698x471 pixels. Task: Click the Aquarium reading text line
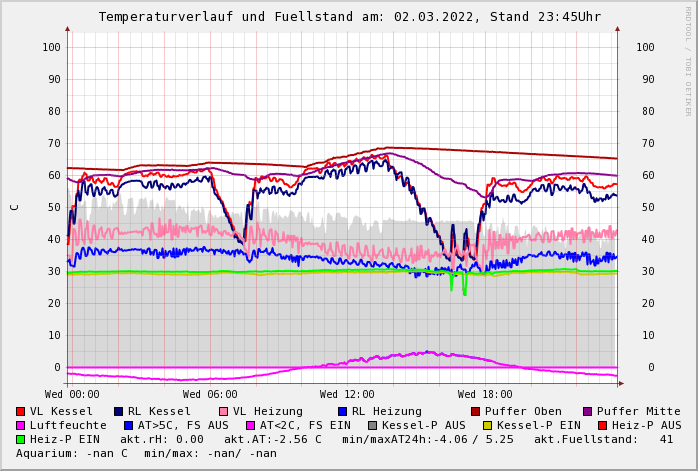click(x=146, y=453)
